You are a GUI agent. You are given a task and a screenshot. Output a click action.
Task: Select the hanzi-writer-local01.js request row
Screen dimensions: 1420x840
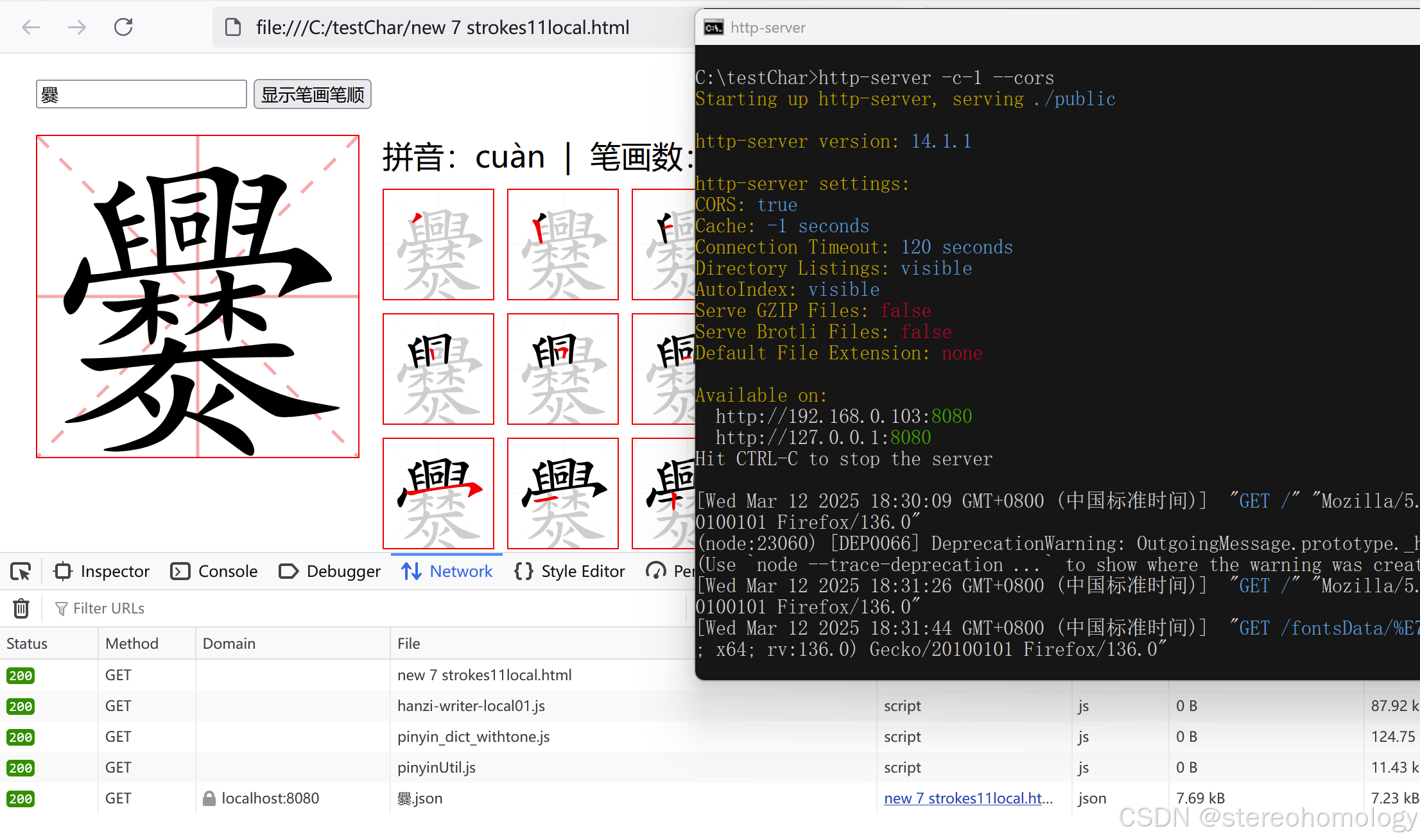471,706
